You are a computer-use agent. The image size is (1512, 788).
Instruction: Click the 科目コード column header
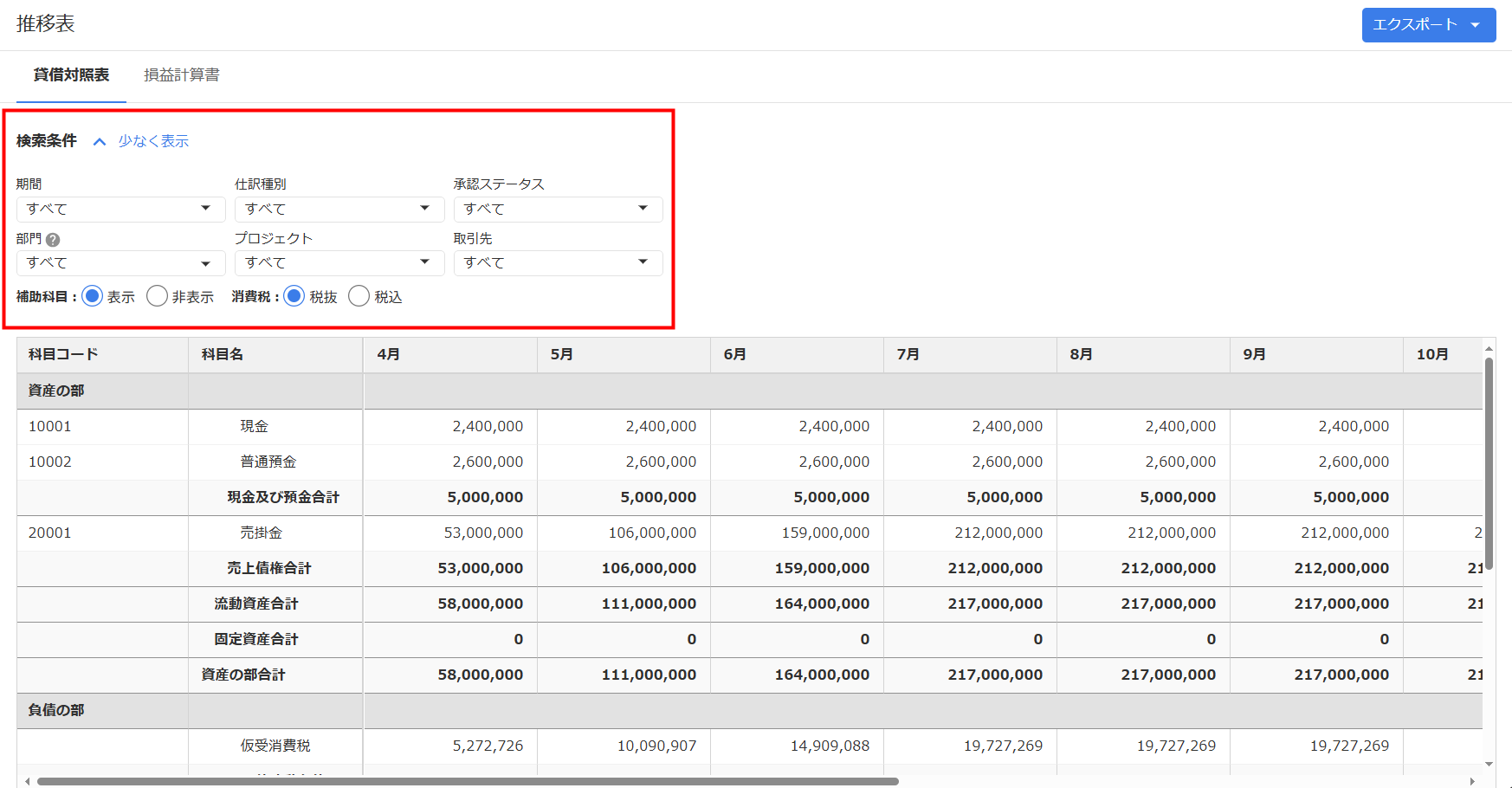tap(102, 355)
